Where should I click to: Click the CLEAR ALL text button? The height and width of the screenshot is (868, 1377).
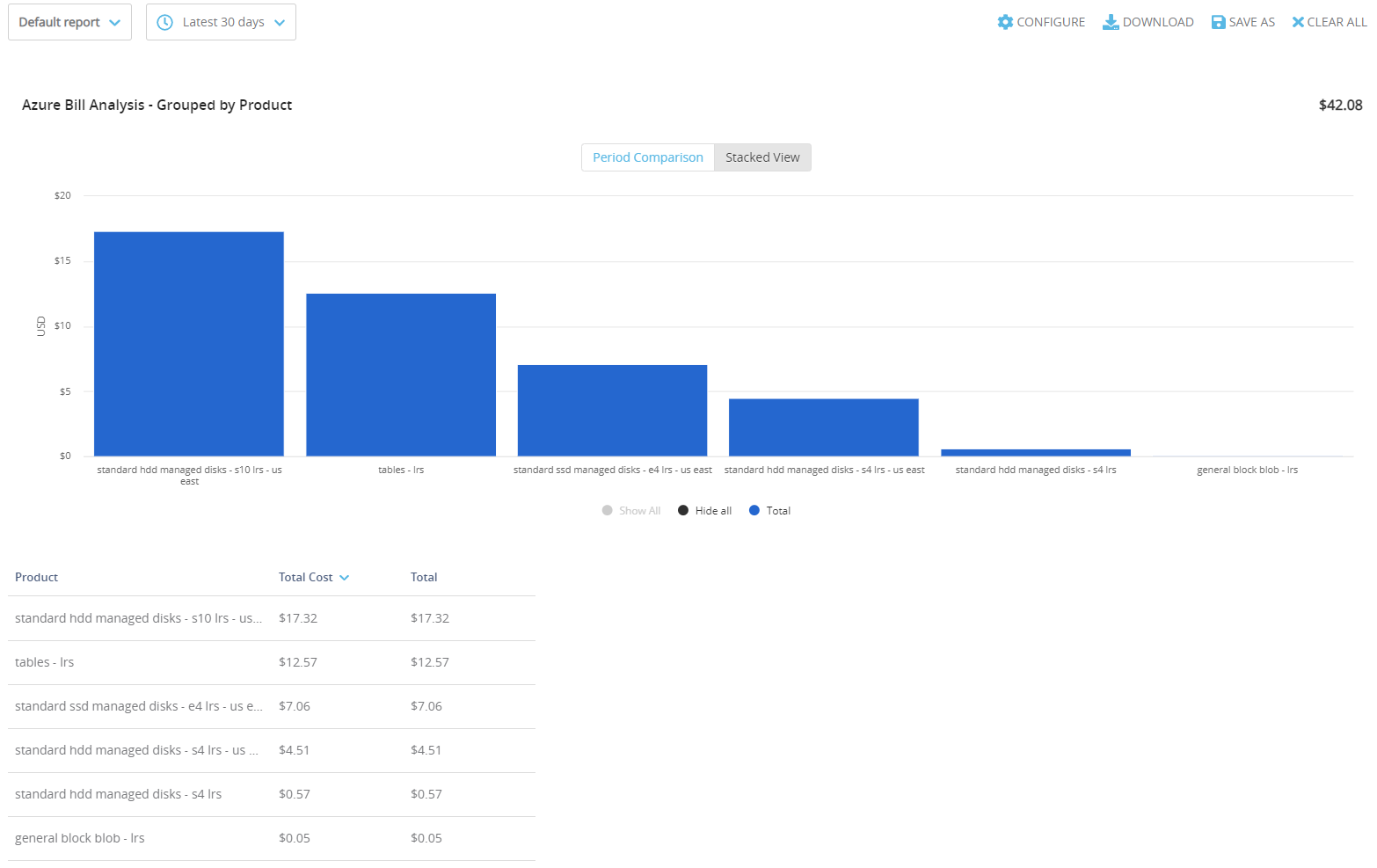click(x=1337, y=22)
